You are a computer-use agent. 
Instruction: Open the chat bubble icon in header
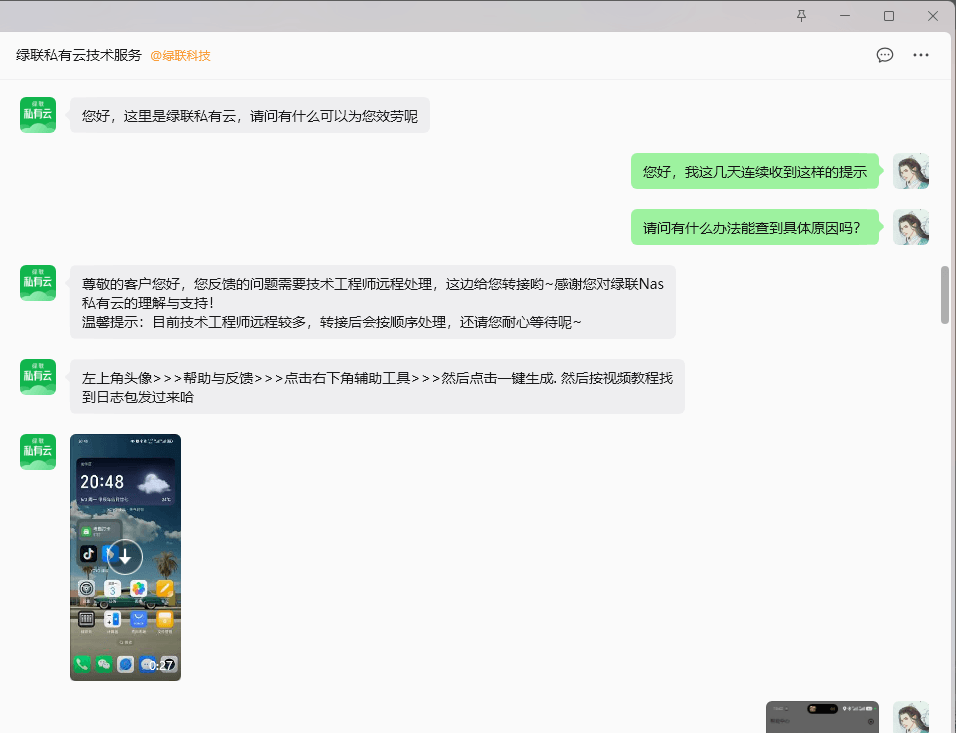885,55
